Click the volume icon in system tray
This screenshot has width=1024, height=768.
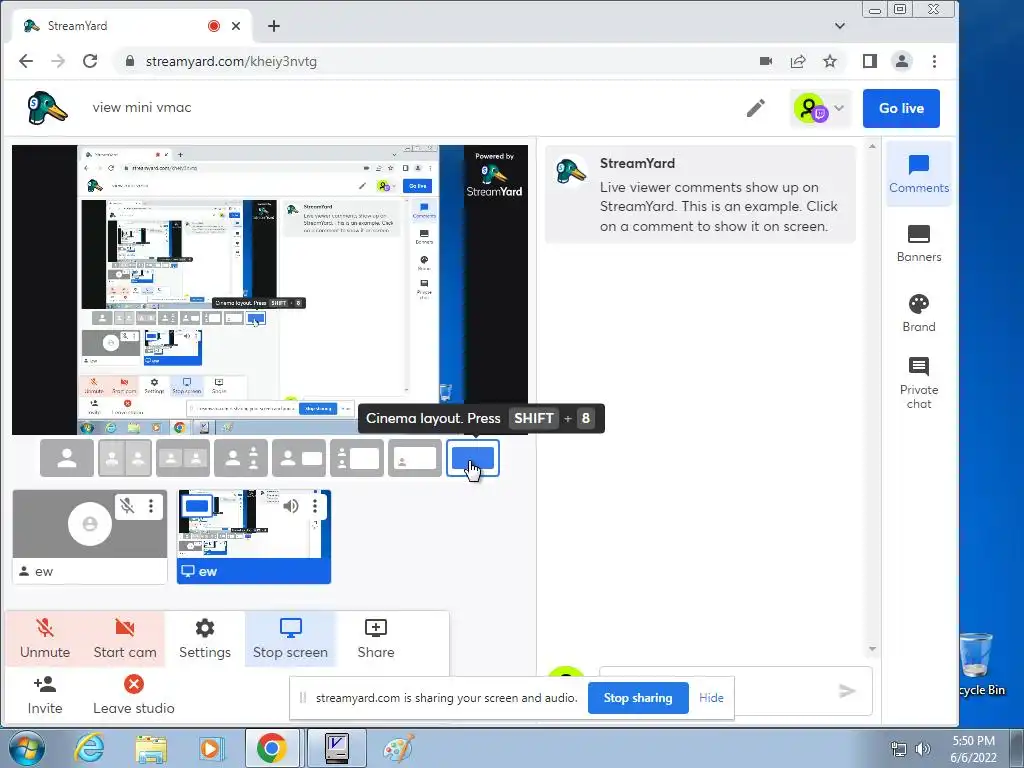923,749
